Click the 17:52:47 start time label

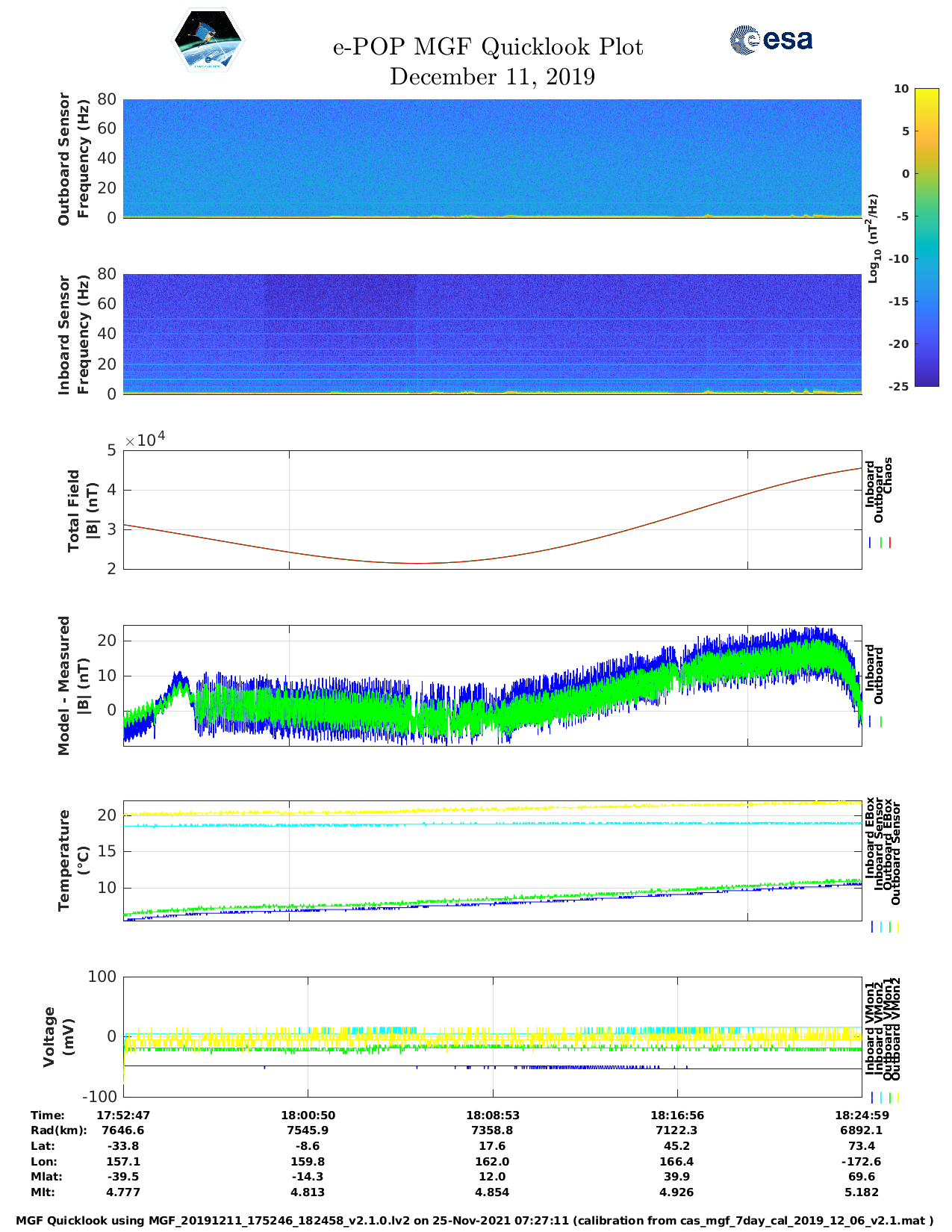(x=123, y=1115)
